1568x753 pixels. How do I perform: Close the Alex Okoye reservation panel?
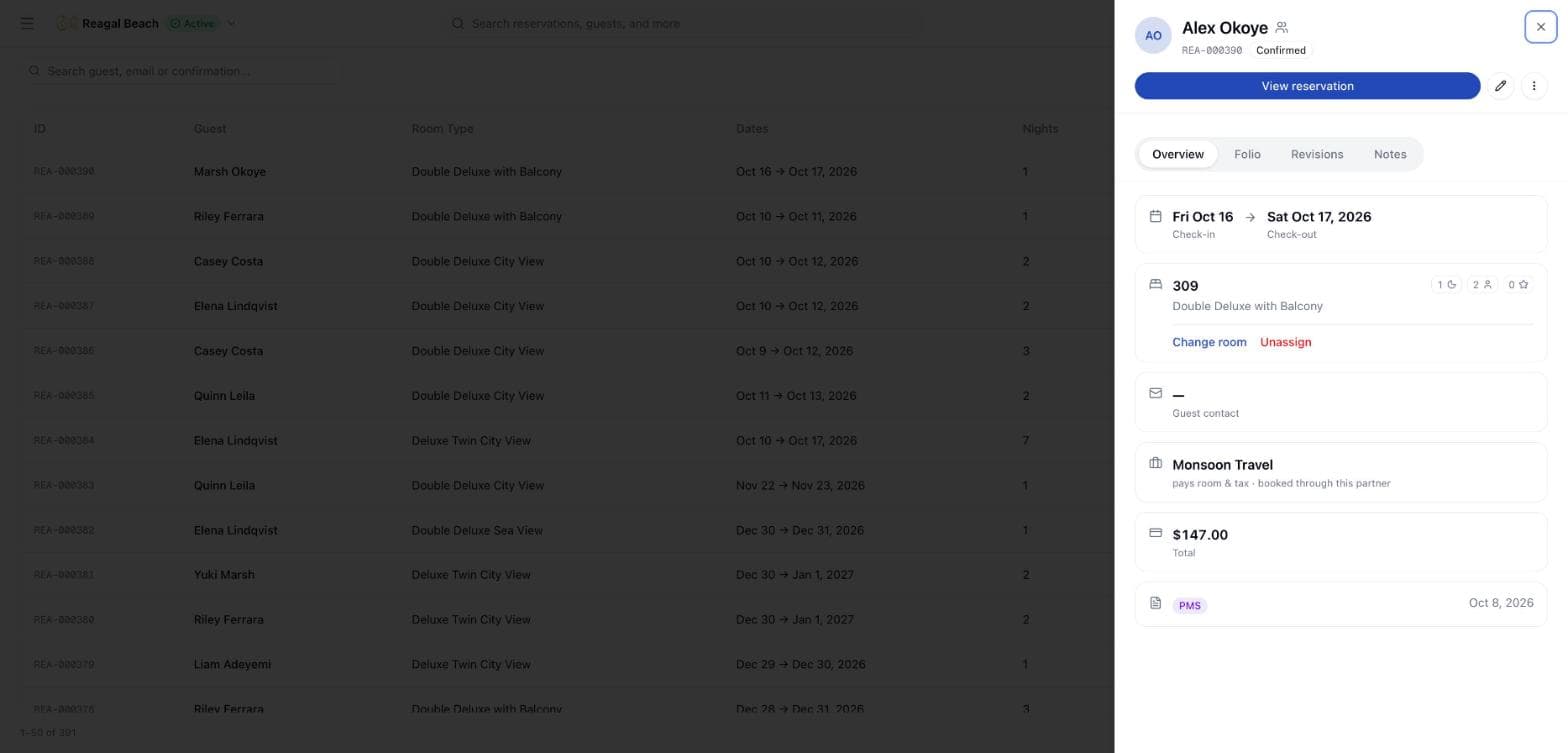[1540, 27]
